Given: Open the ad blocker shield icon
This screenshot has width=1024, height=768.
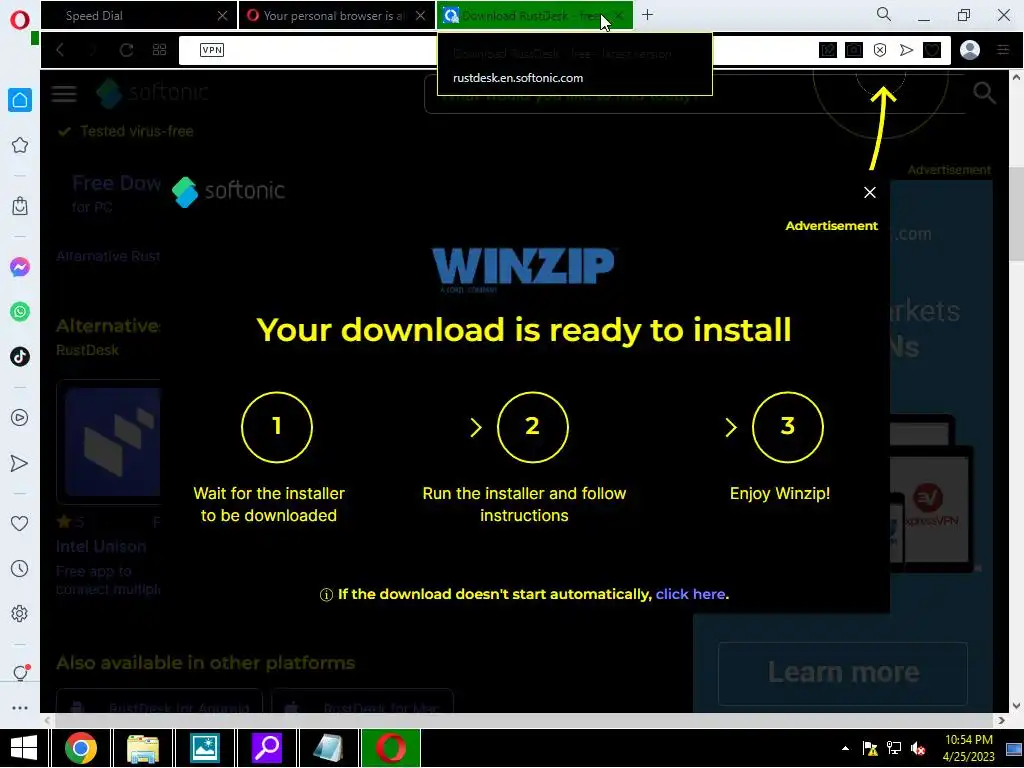Looking at the screenshot, I should 880,50.
